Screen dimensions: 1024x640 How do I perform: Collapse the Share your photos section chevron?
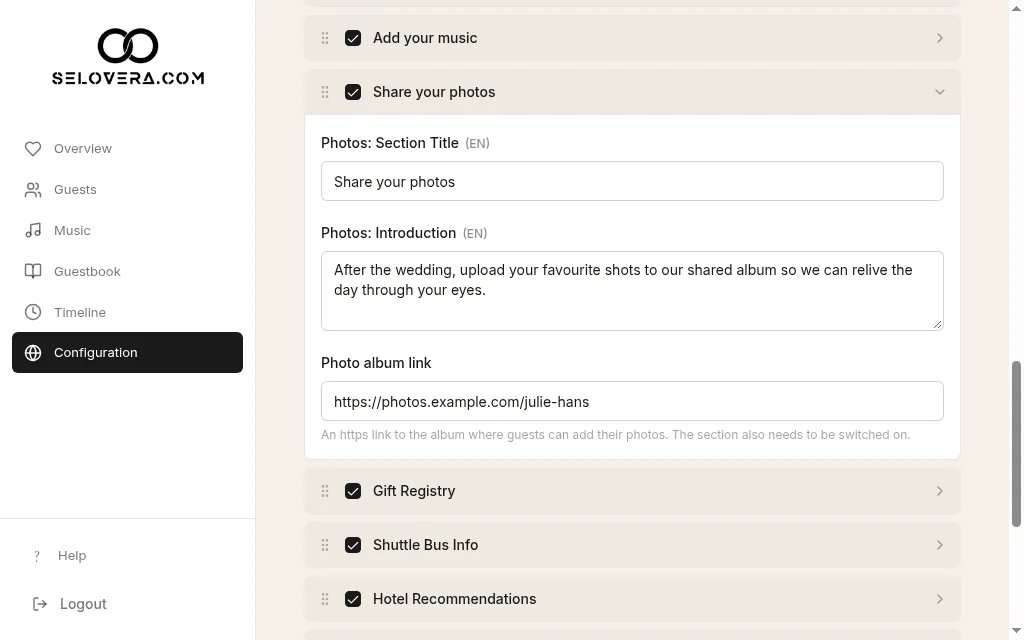[940, 92]
